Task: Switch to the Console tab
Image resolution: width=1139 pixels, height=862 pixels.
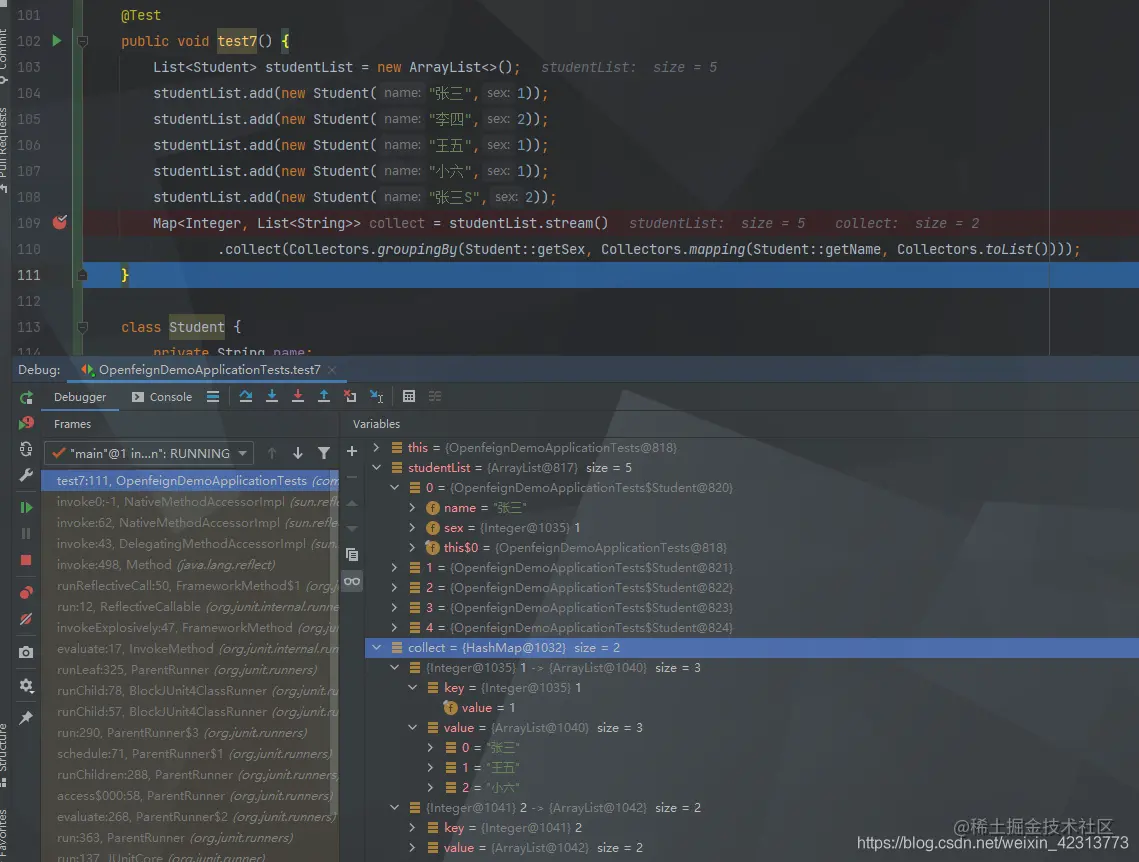Action: pos(162,397)
